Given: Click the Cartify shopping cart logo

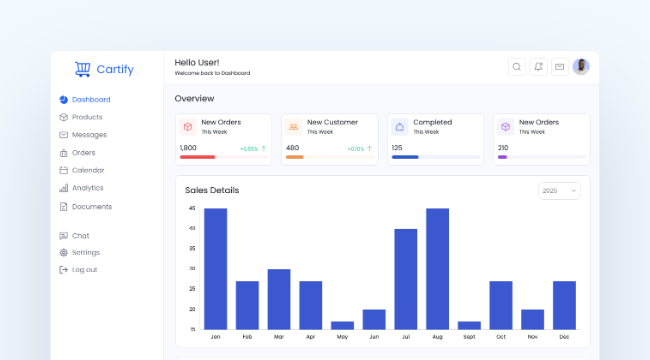Looking at the screenshot, I should [x=82, y=69].
